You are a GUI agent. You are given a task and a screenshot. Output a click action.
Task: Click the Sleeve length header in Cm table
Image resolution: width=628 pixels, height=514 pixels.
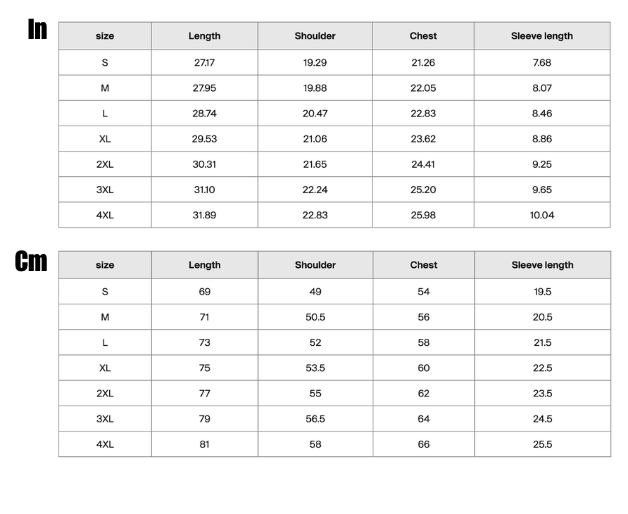542,265
